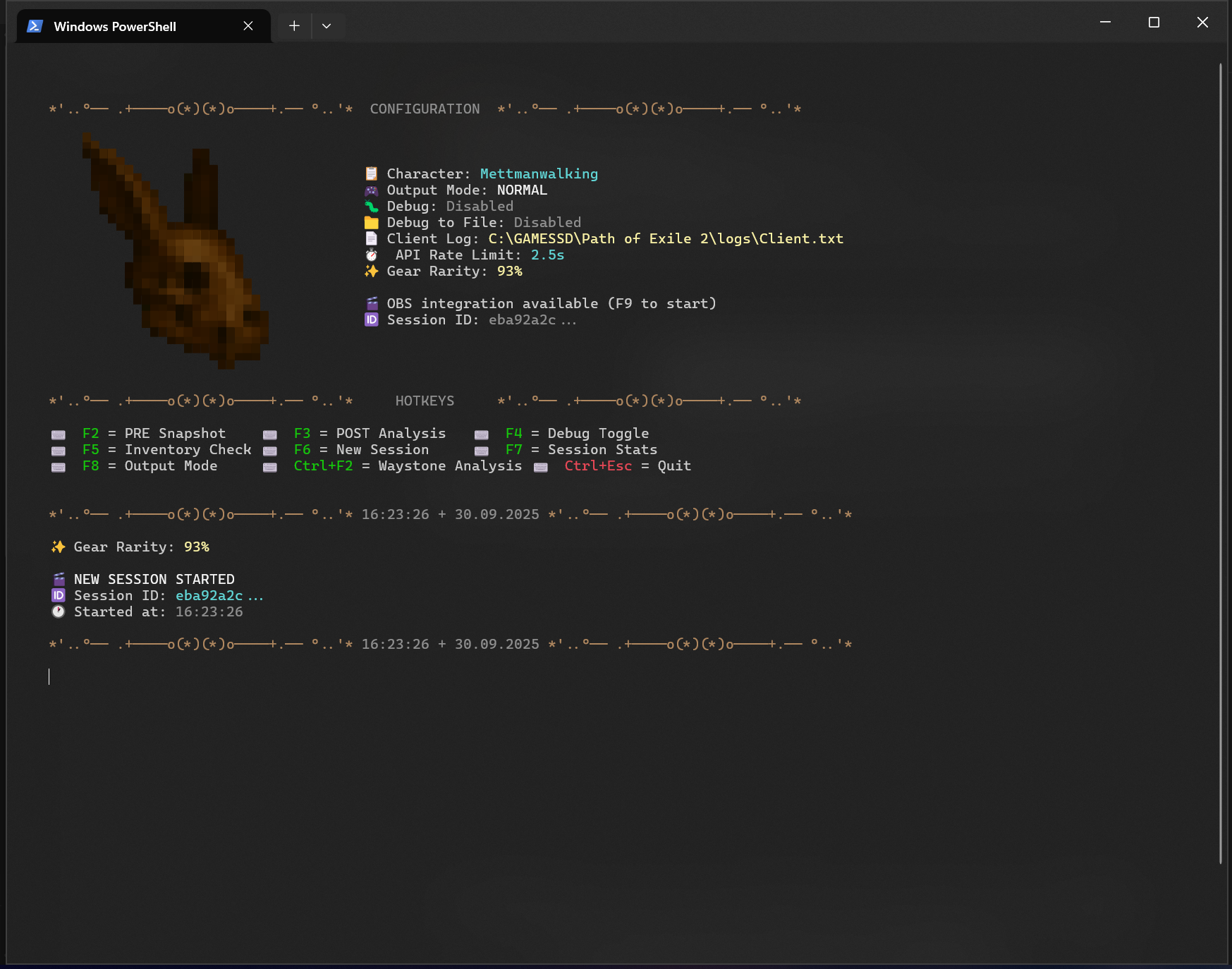Image resolution: width=1232 pixels, height=969 pixels.
Task: Click the F6 New Session hotkey label
Action: point(361,449)
